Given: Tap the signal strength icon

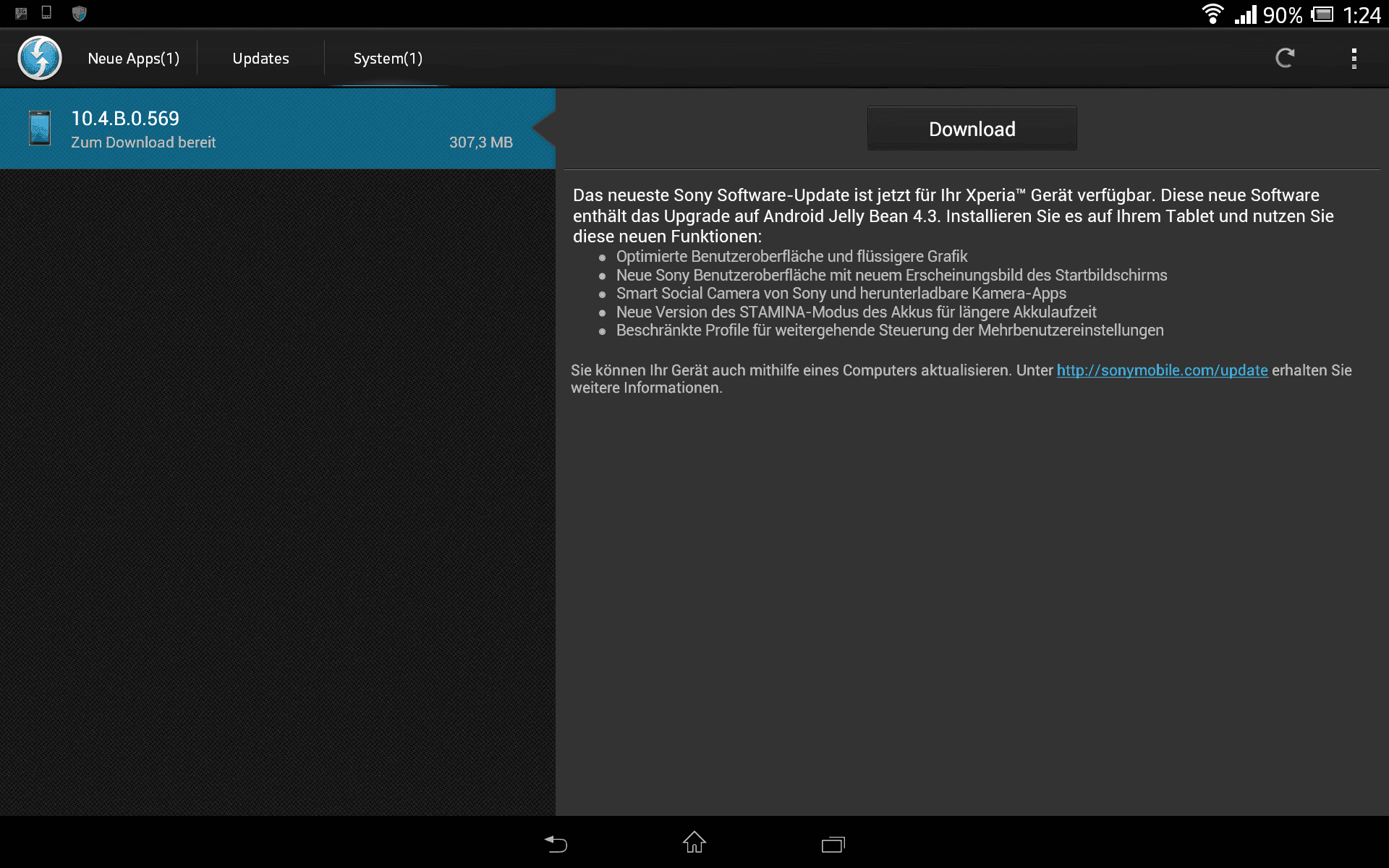Looking at the screenshot, I should coord(1246,14).
